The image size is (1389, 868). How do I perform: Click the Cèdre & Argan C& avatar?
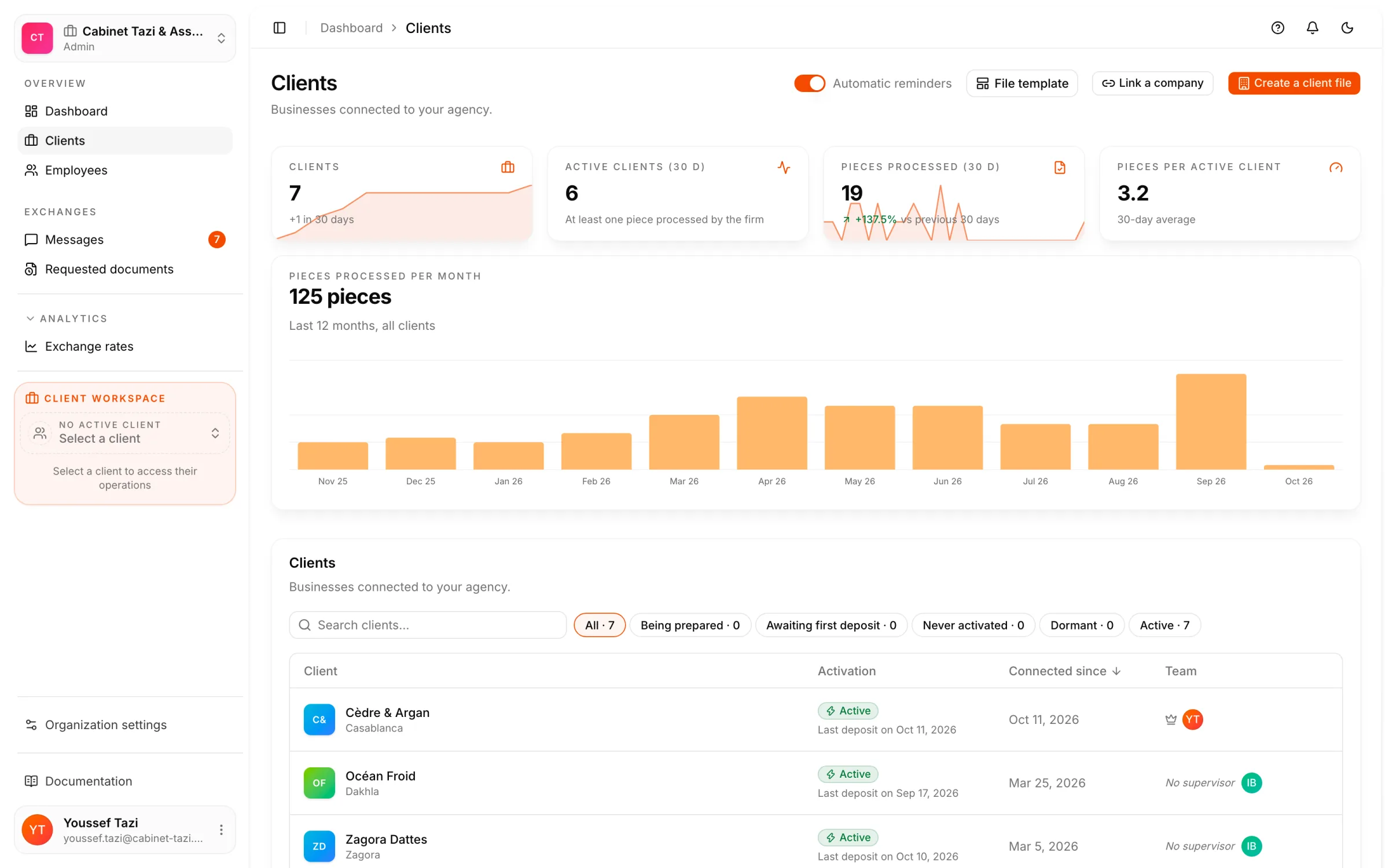pyautogui.click(x=319, y=719)
